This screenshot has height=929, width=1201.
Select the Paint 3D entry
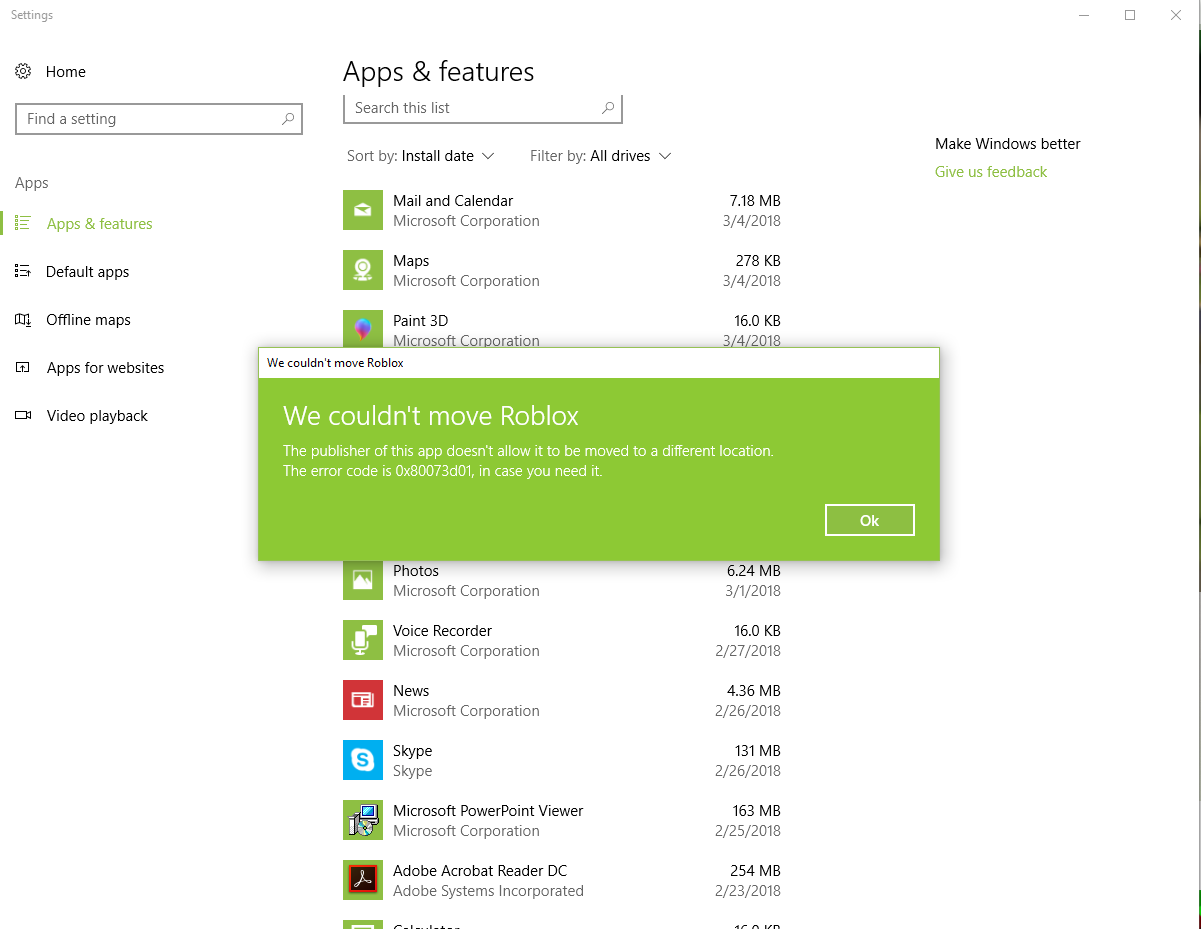point(562,328)
